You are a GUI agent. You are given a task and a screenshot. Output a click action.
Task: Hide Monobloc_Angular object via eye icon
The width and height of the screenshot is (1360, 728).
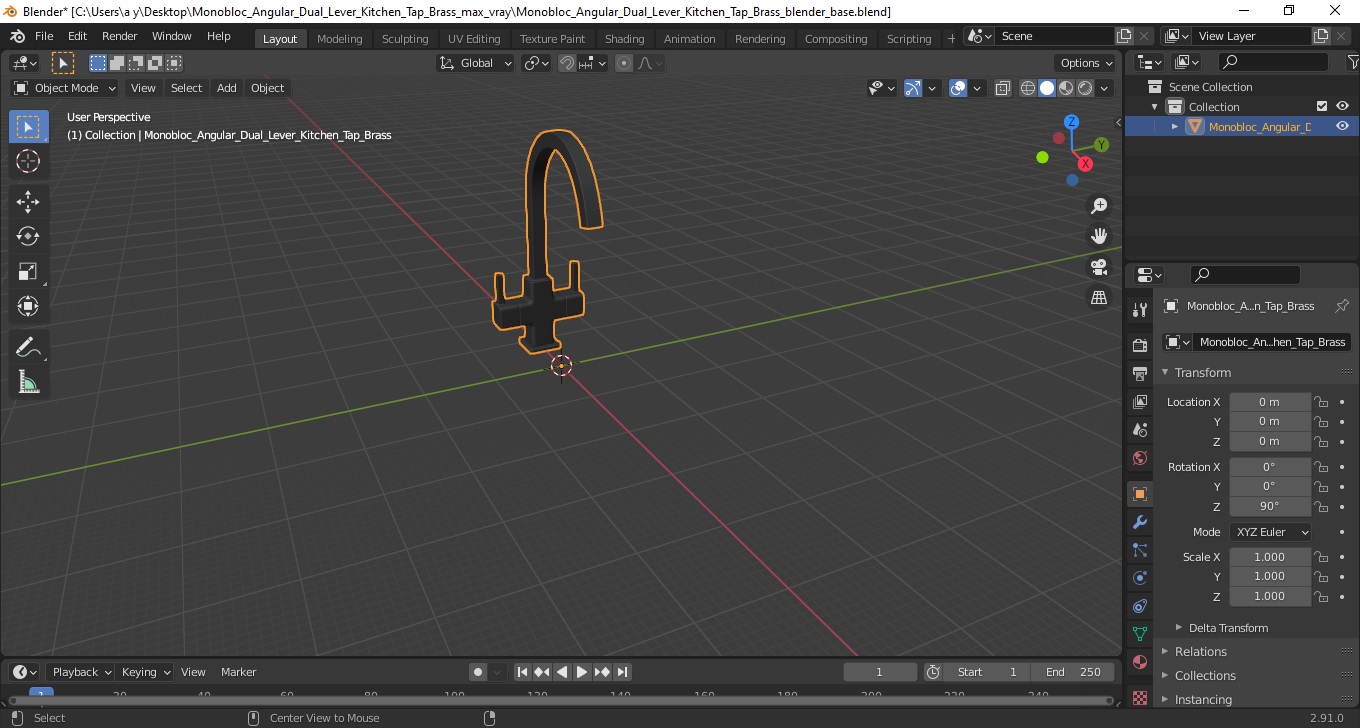pyautogui.click(x=1342, y=126)
